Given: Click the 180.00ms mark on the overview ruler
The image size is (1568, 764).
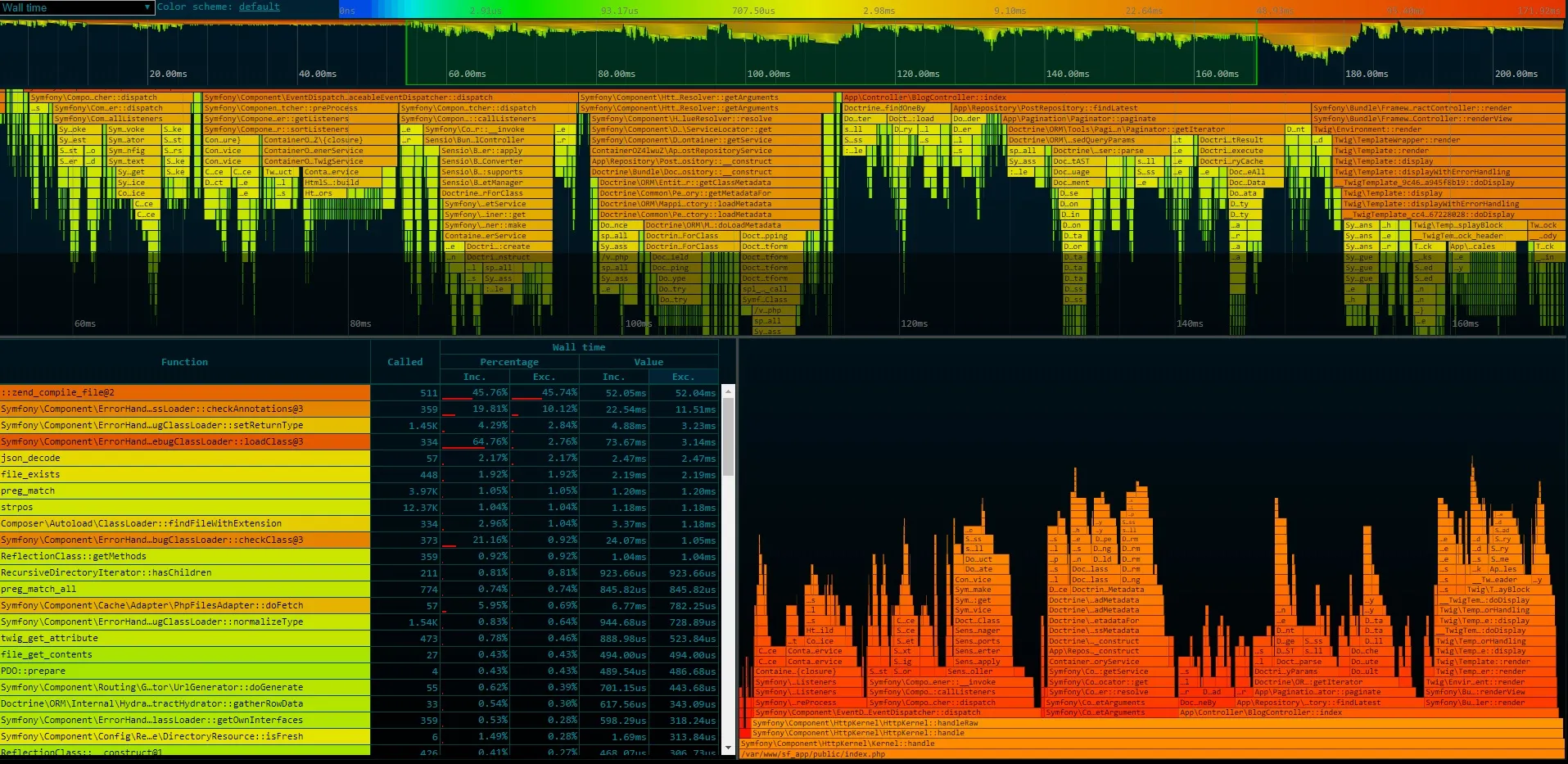Looking at the screenshot, I should [x=1366, y=74].
